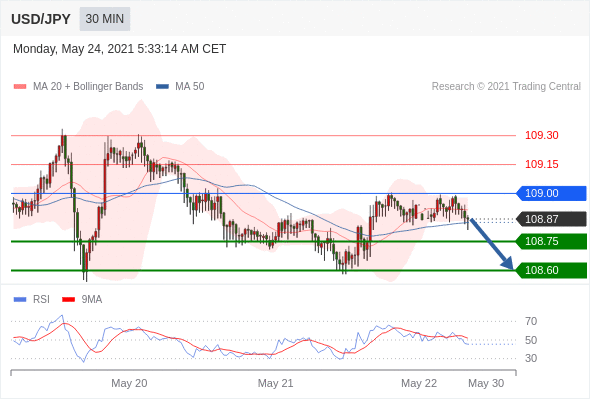Click the blue downward forecast arrow
Screen dimensions: 590x400
[x=492, y=244]
